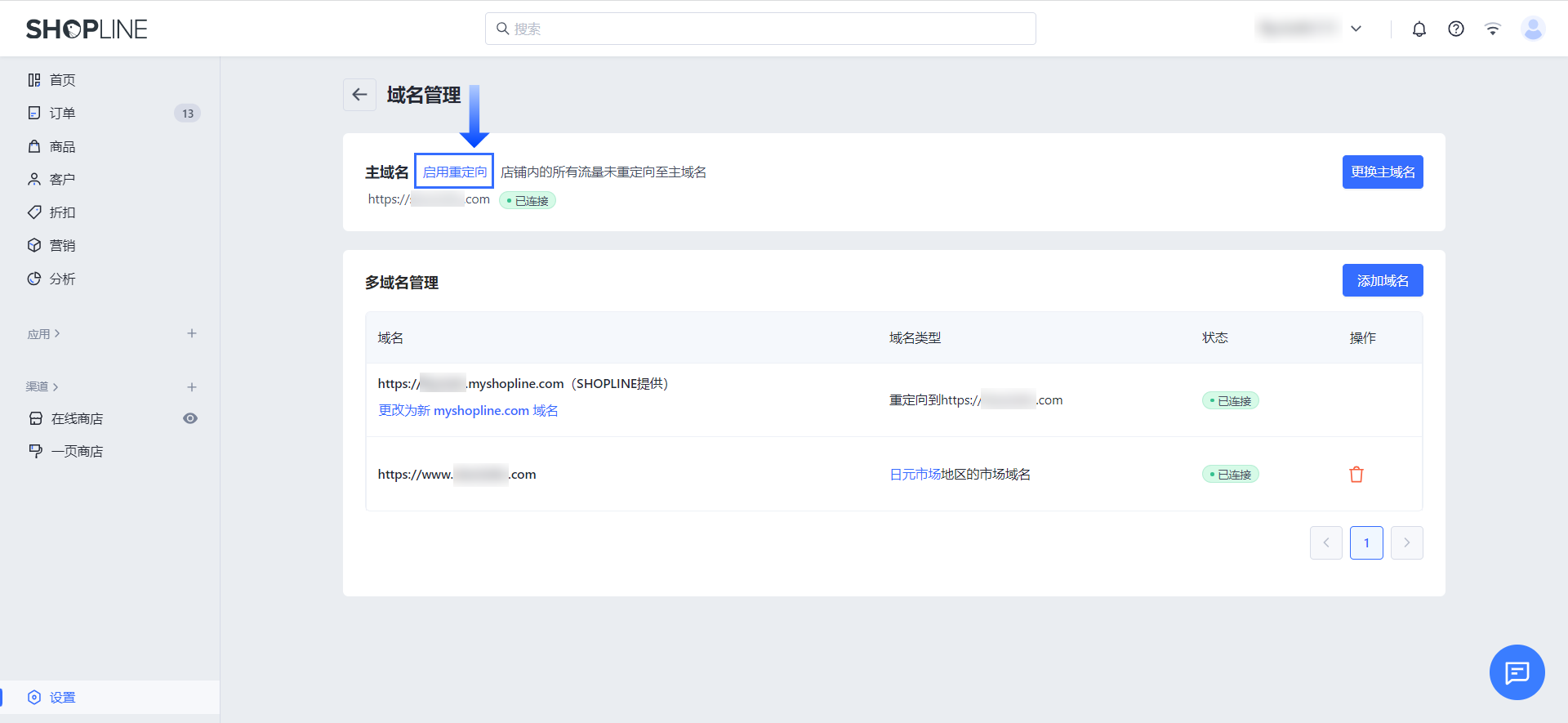Click the 添加域名 button
Image resolution: width=1568 pixels, height=723 pixels.
click(1383, 281)
